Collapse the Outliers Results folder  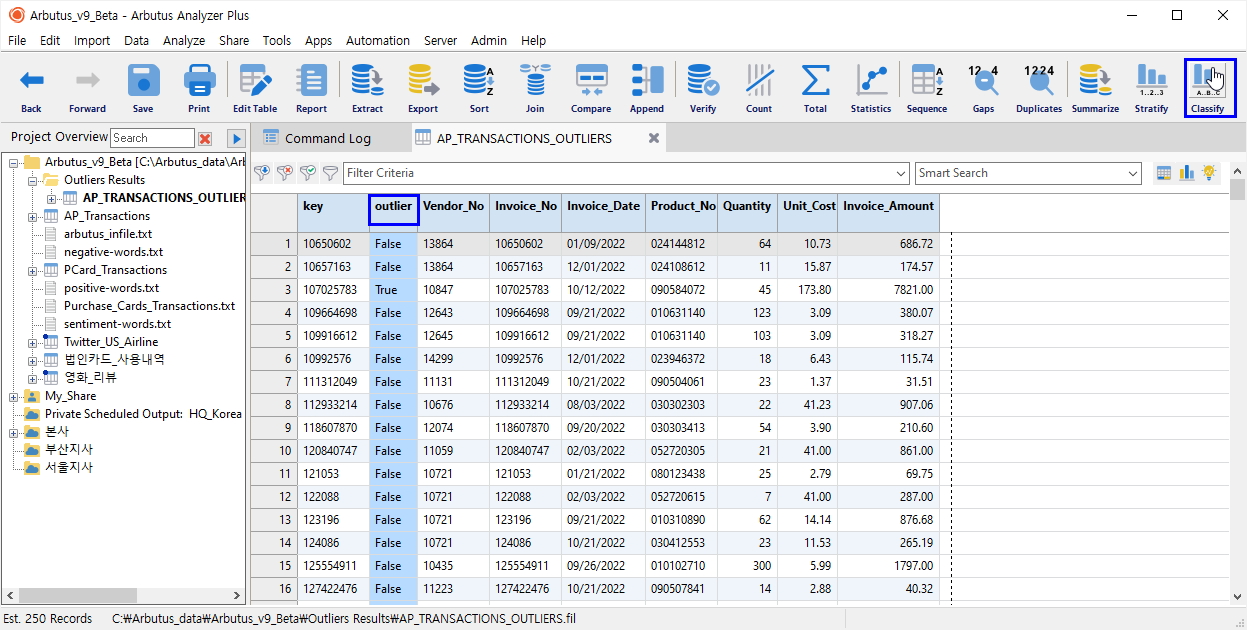[33, 180]
